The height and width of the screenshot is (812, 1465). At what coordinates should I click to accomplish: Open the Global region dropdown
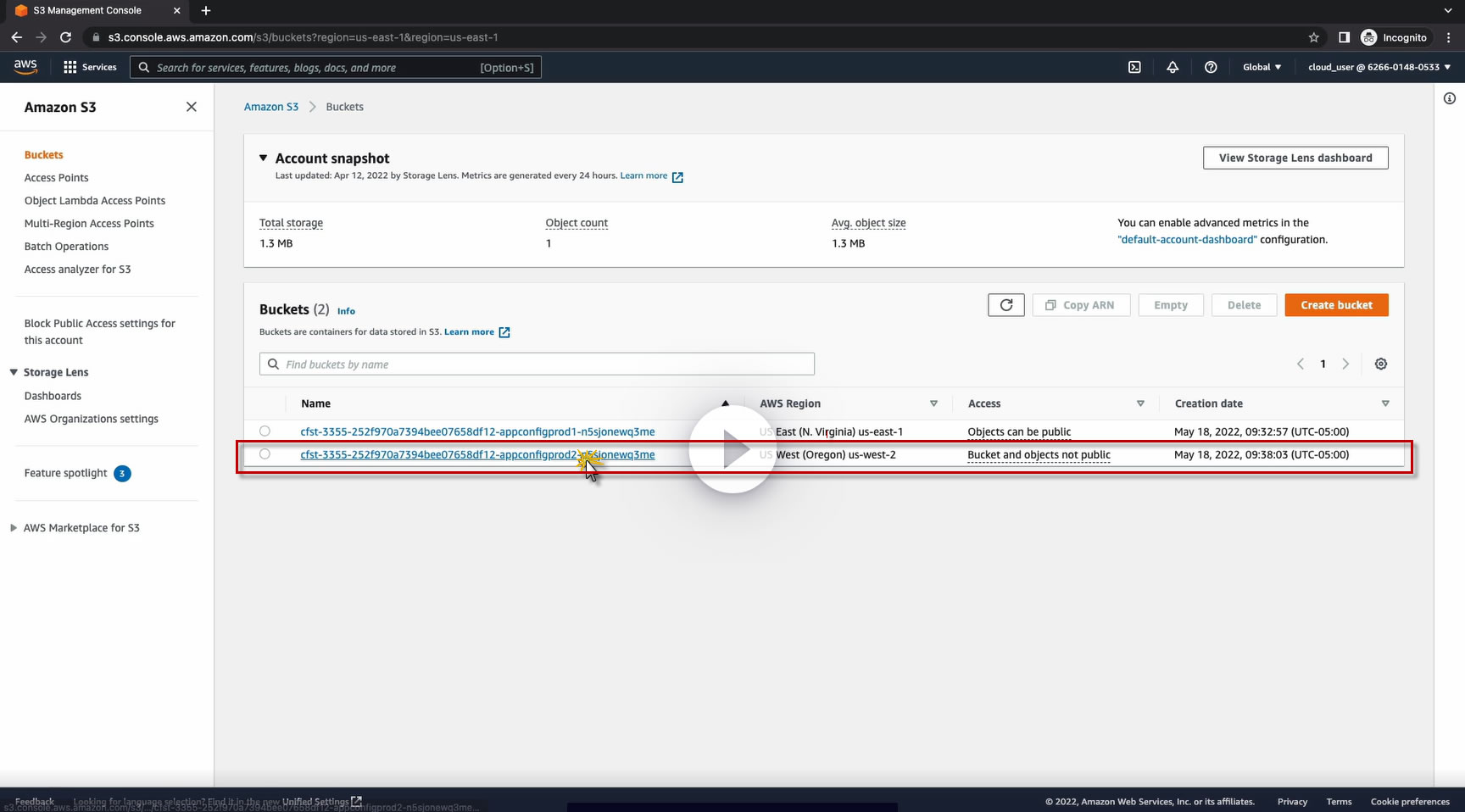1262,67
